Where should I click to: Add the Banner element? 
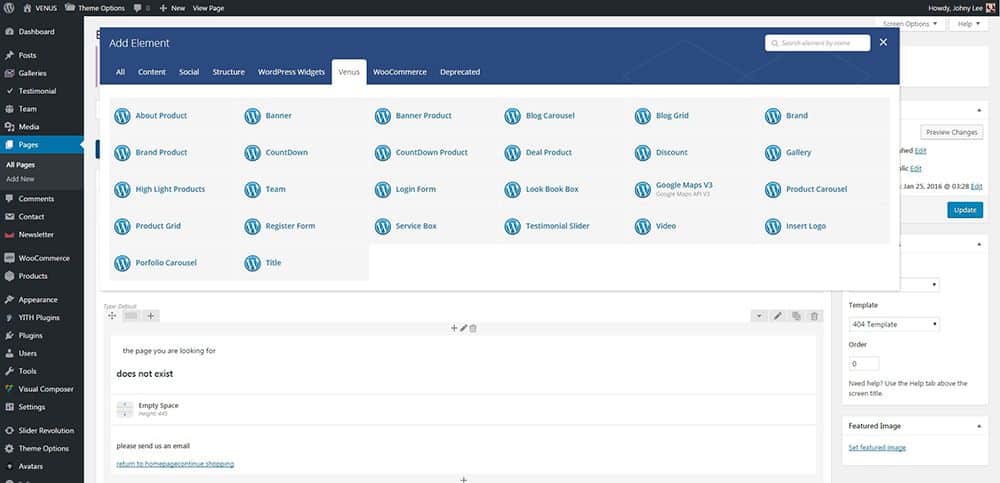point(304,116)
